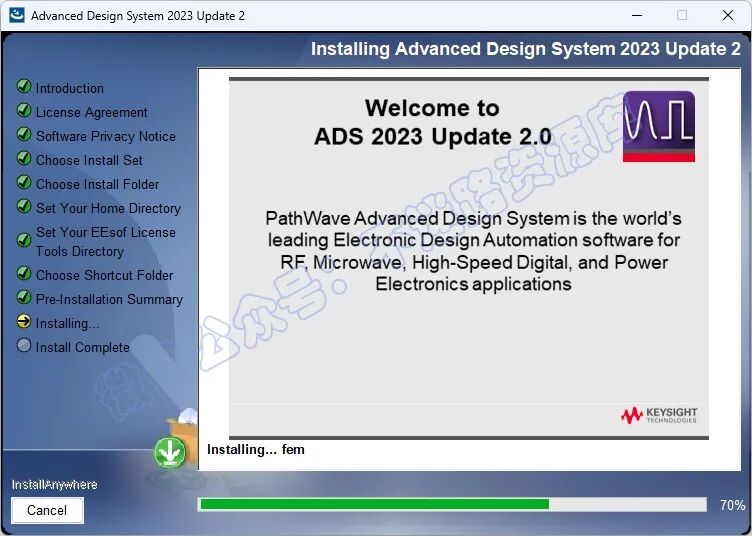
Task: Select Set Your EEsof License Tools Directory
Action: pyautogui.click(x=106, y=242)
